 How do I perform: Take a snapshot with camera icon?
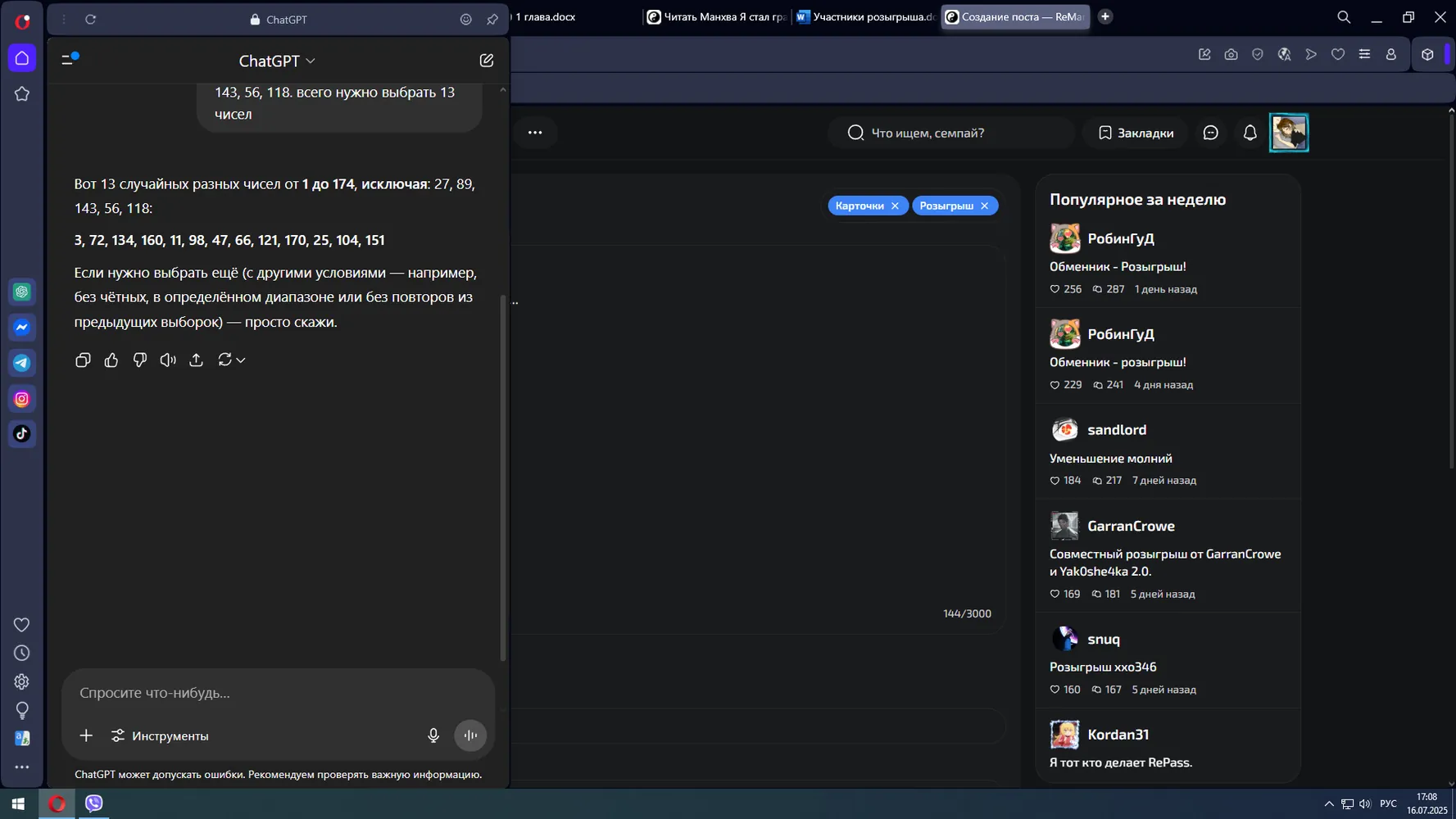[x=1231, y=55]
